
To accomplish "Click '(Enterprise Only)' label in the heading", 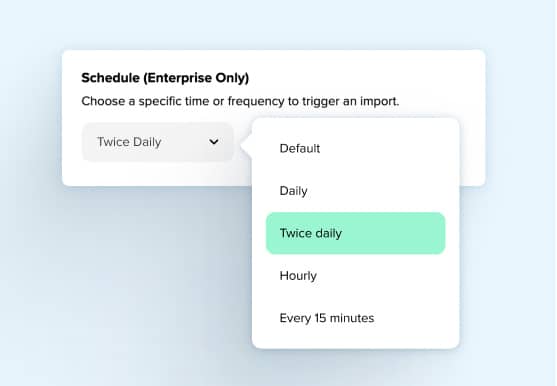I will pyautogui.click(x=196, y=78).
